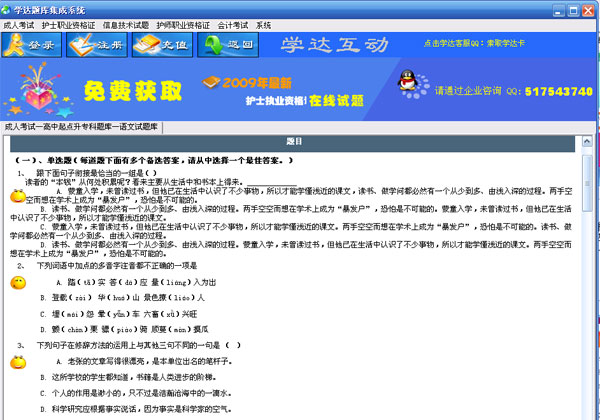Screen dimensions: 600x420
Task: Click question 3 stem 下列句子在修辞方法的运用上
Action: [x=139, y=345]
